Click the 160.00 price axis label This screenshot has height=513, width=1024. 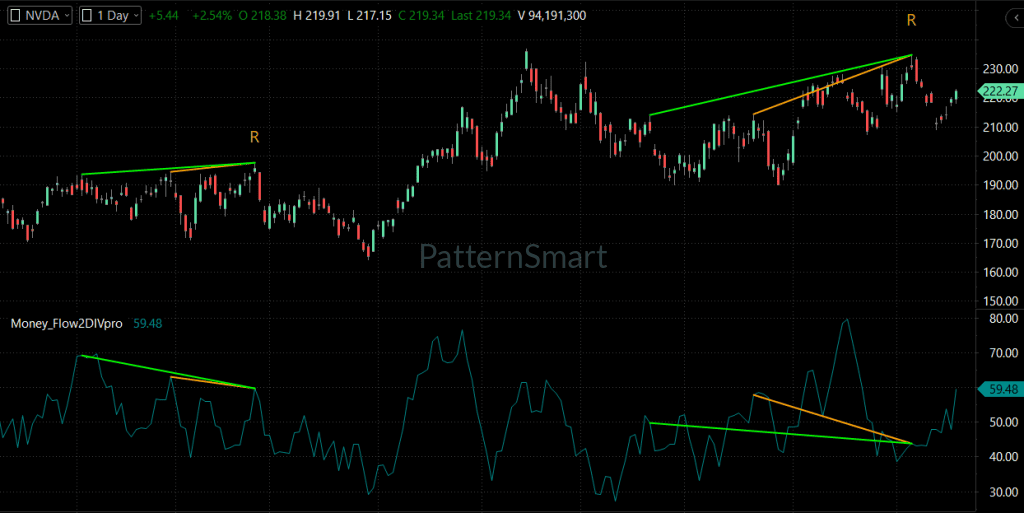(x=1000, y=272)
